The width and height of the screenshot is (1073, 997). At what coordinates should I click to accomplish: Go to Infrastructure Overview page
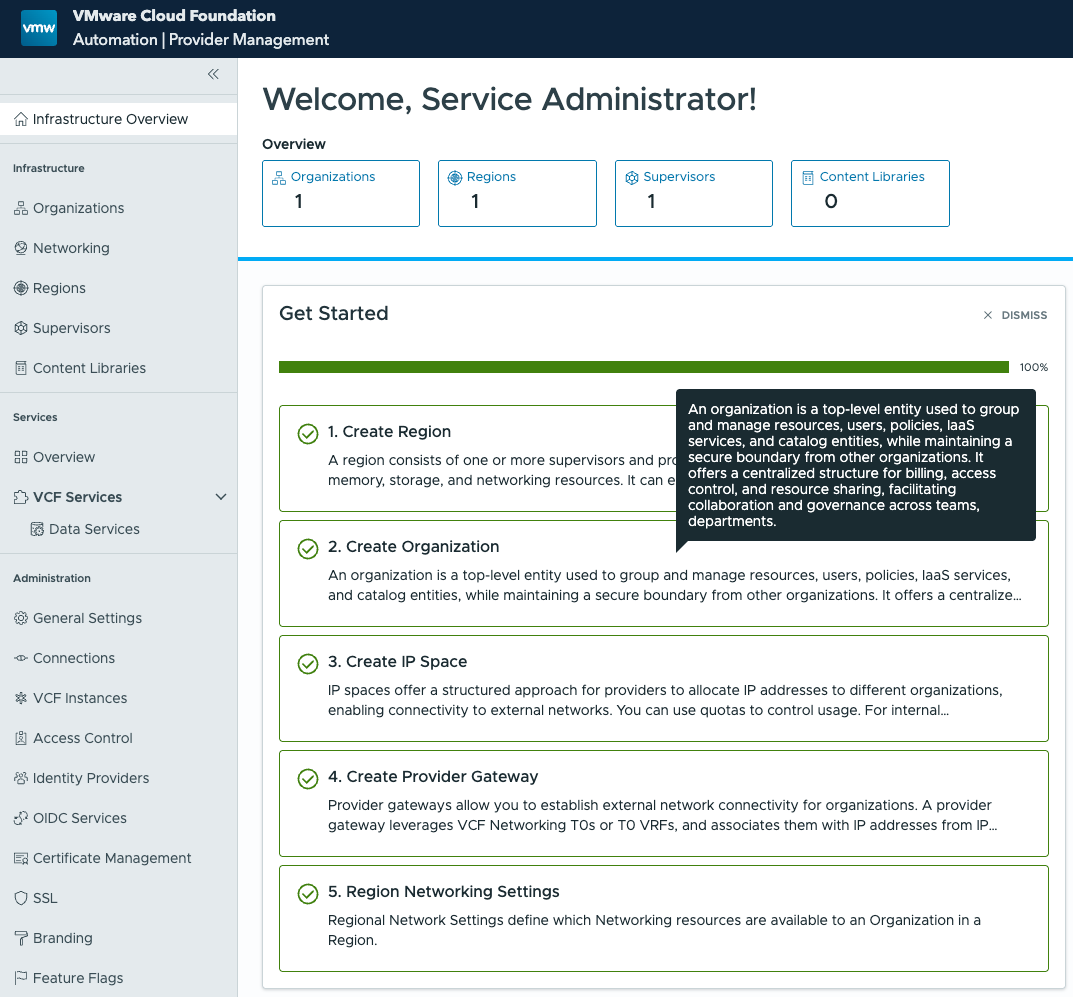coord(110,119)
